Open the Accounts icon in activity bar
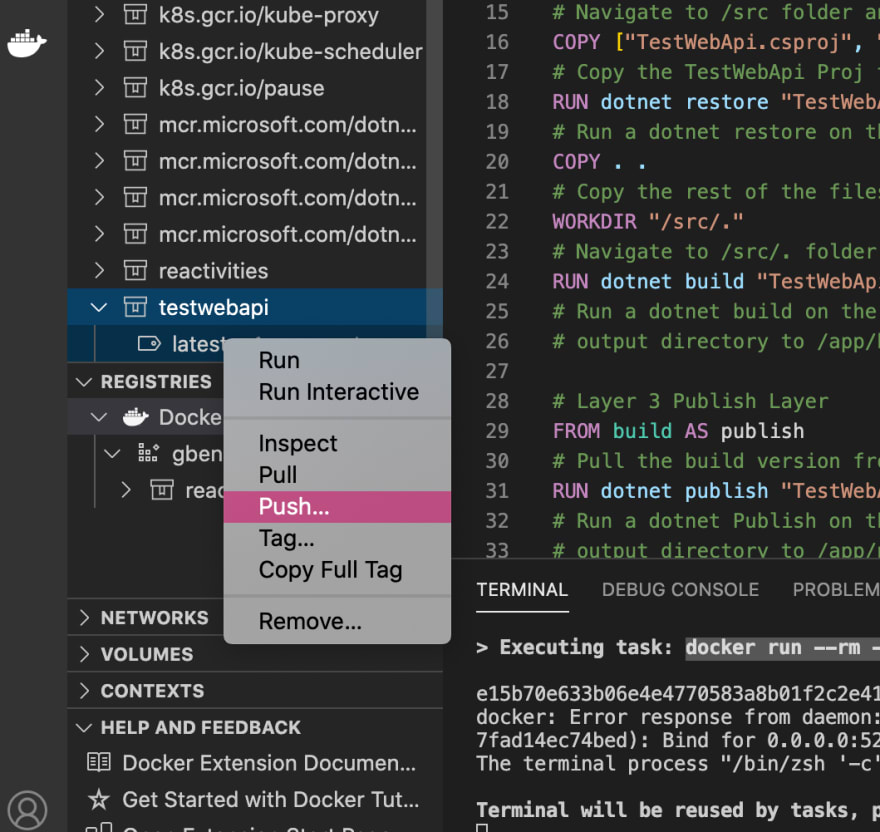The width and height of the screenshot is (880, 832). 27,810
